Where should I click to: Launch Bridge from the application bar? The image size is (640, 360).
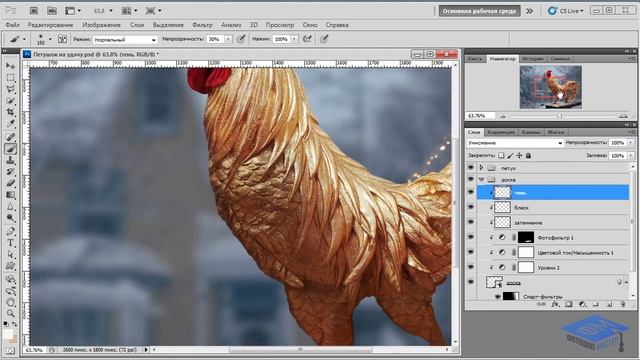[x=34, y=11]
